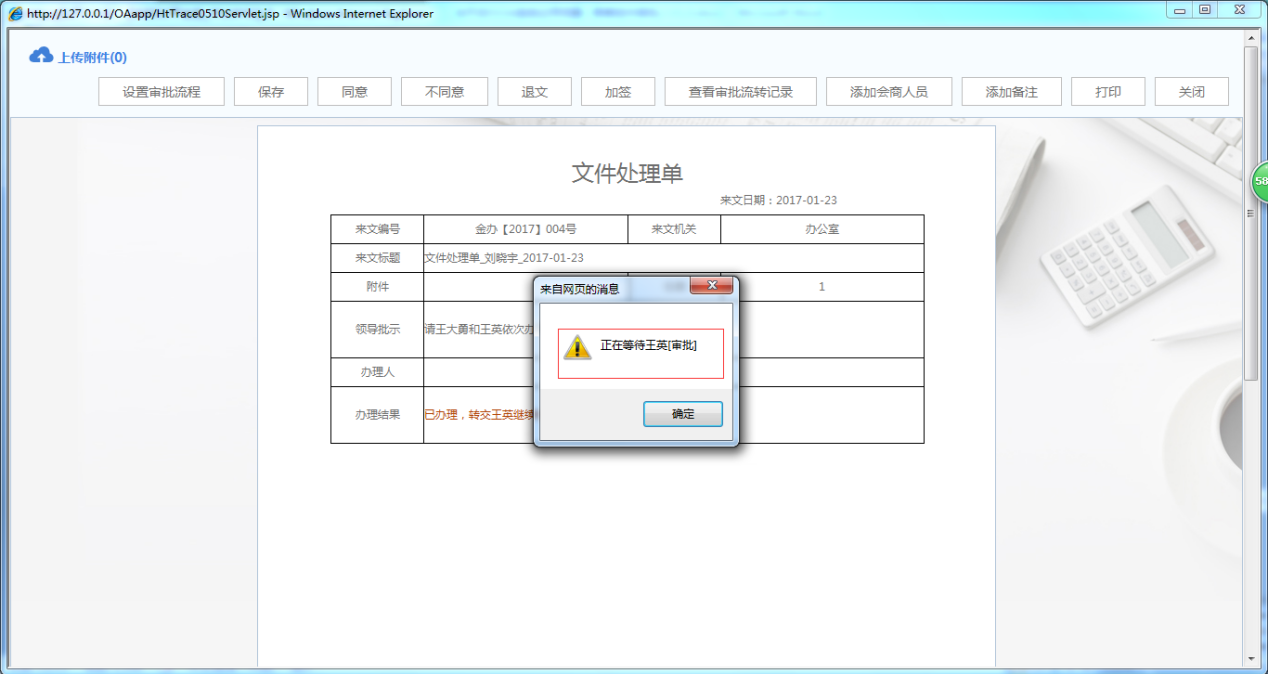This screenshot has width=1268, height=674.
Task: Click the cloud upload attachment icon
Action: [x=41, y=54]
